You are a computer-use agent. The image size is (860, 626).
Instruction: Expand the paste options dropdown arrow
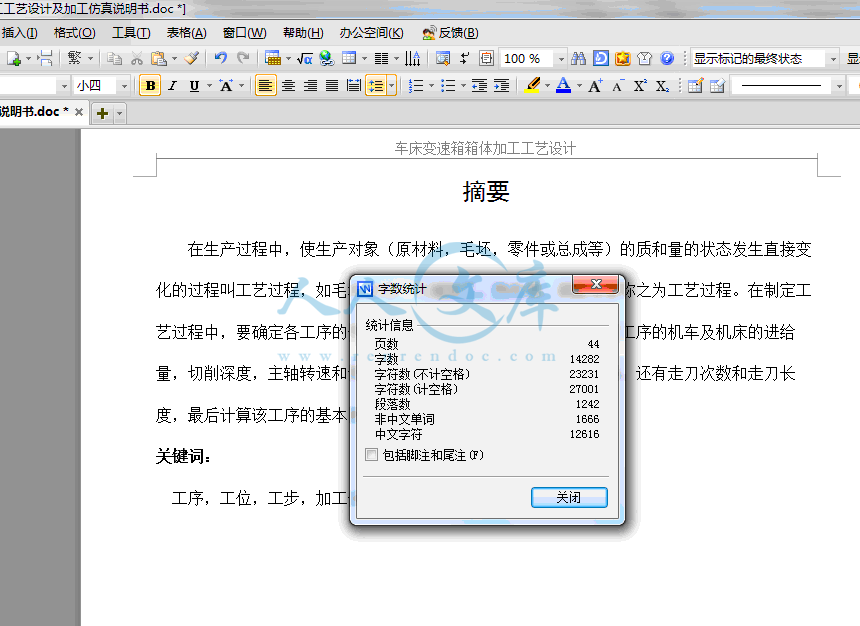174,58
